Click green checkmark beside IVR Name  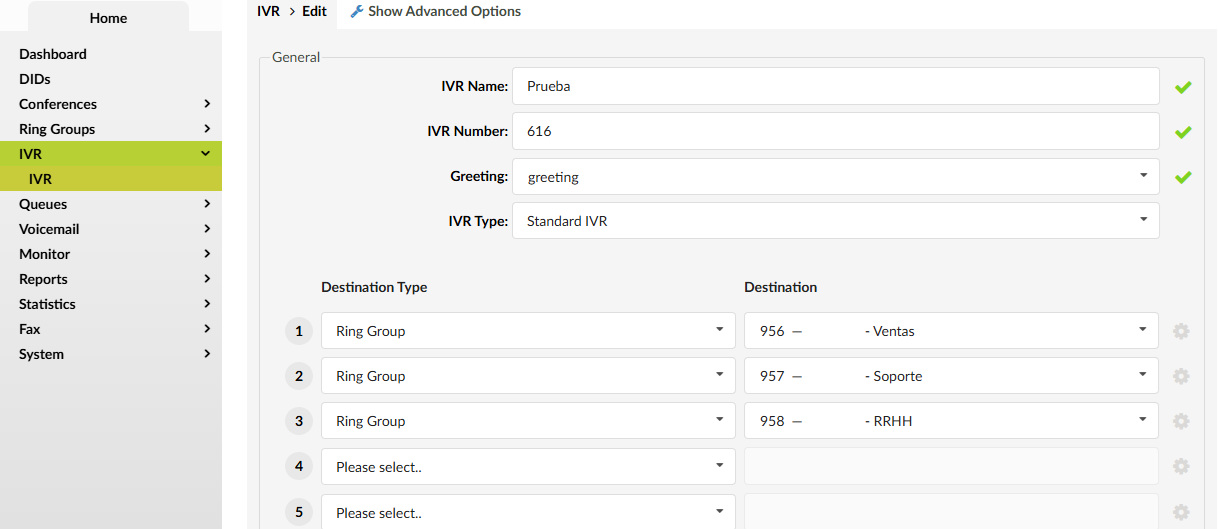[x=1183, y=87]
